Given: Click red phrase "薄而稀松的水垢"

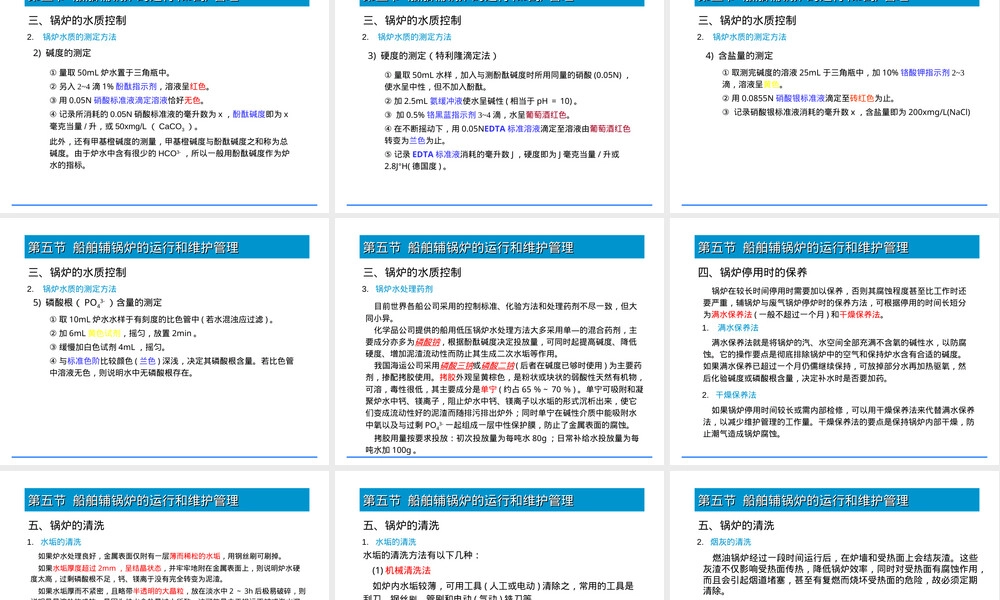Looking at the screenshot, I should [194, 556].
